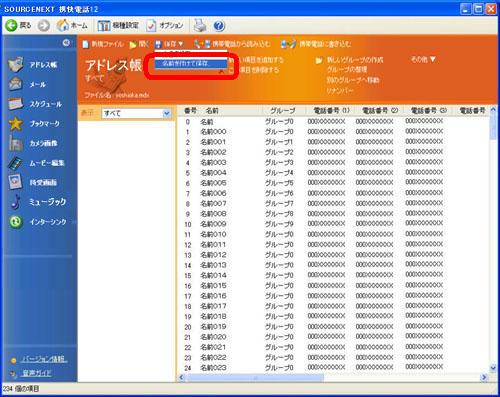Collapse the sidebar with the round chevron button

pyautogui.click(x=66, y=43)
